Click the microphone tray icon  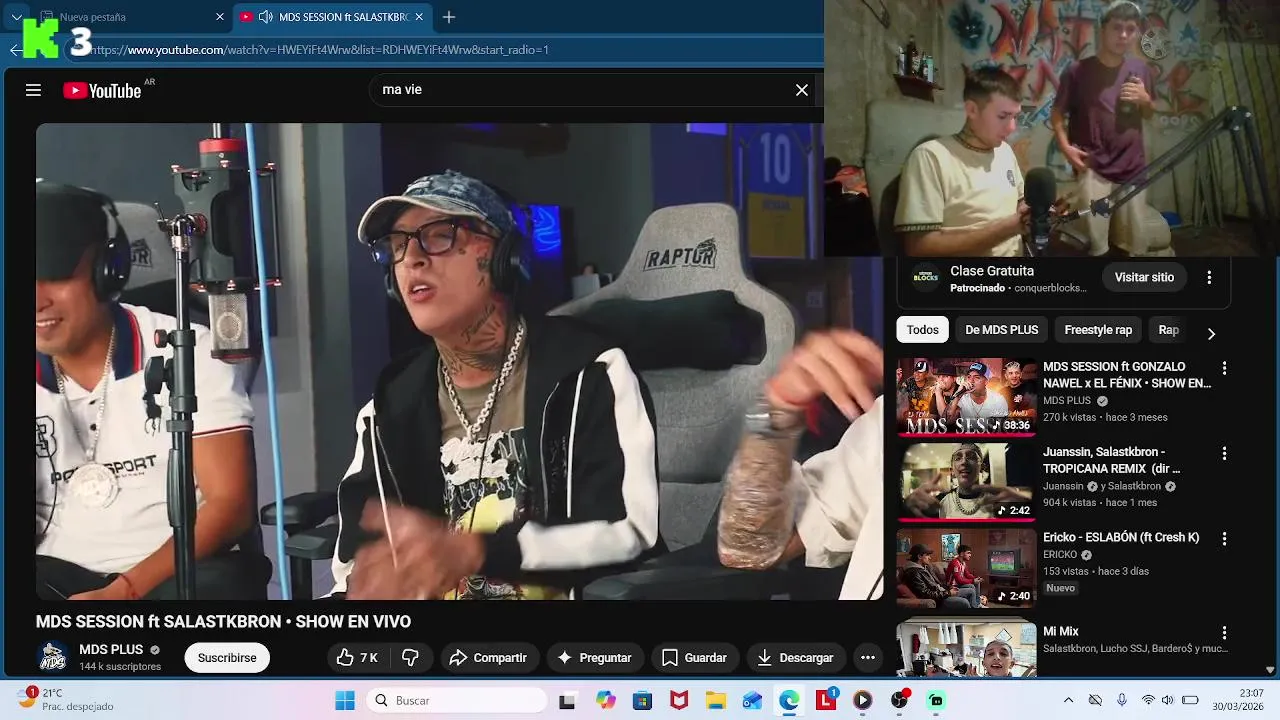1121,700
